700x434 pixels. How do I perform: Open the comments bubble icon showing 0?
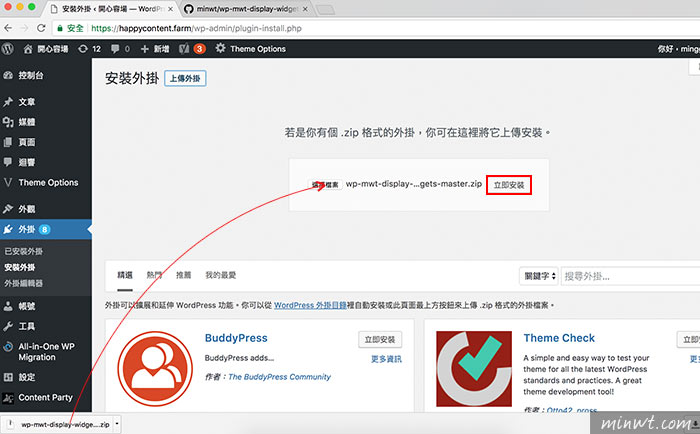(x=115, y=49)
